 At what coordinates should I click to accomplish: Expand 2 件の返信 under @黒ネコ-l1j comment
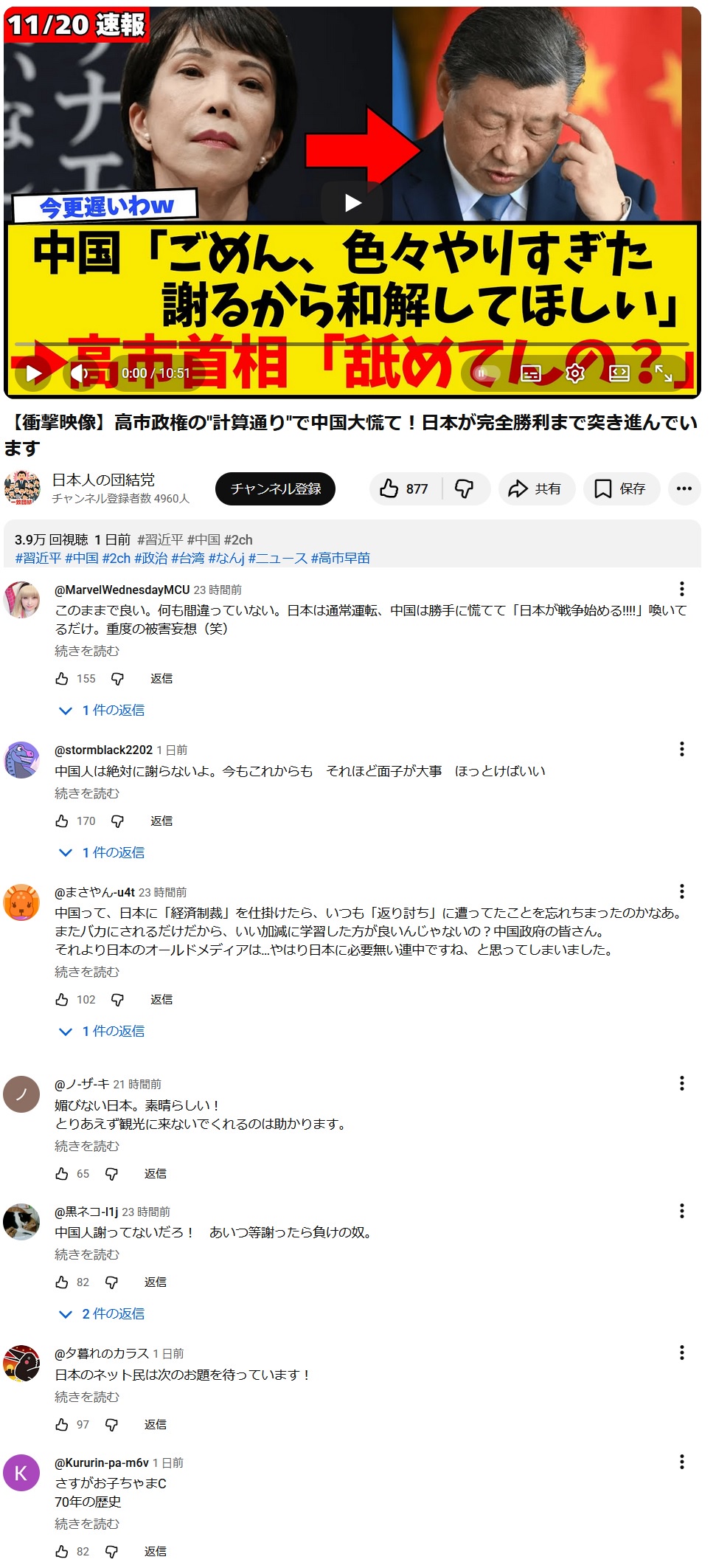point(102,1313)
